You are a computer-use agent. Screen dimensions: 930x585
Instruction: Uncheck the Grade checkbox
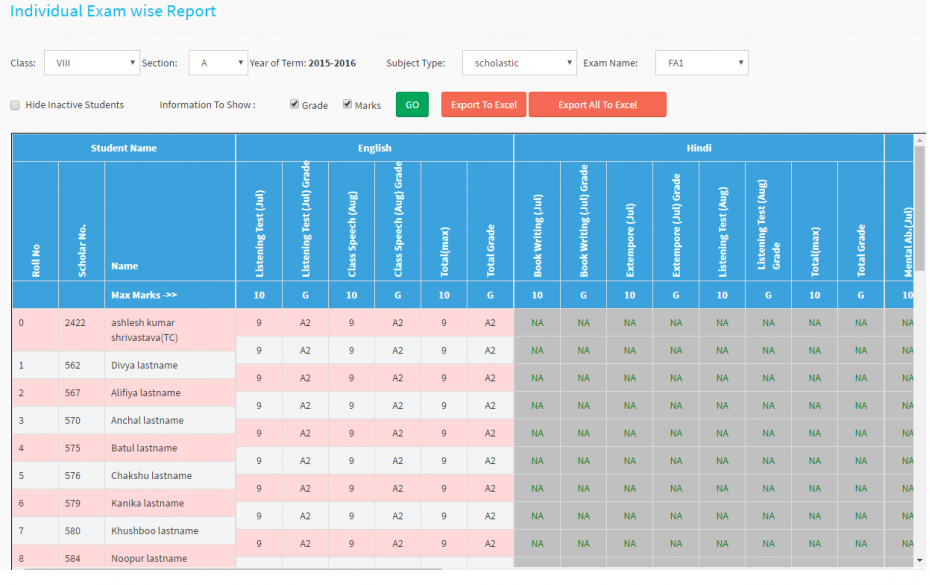point(294,103)
